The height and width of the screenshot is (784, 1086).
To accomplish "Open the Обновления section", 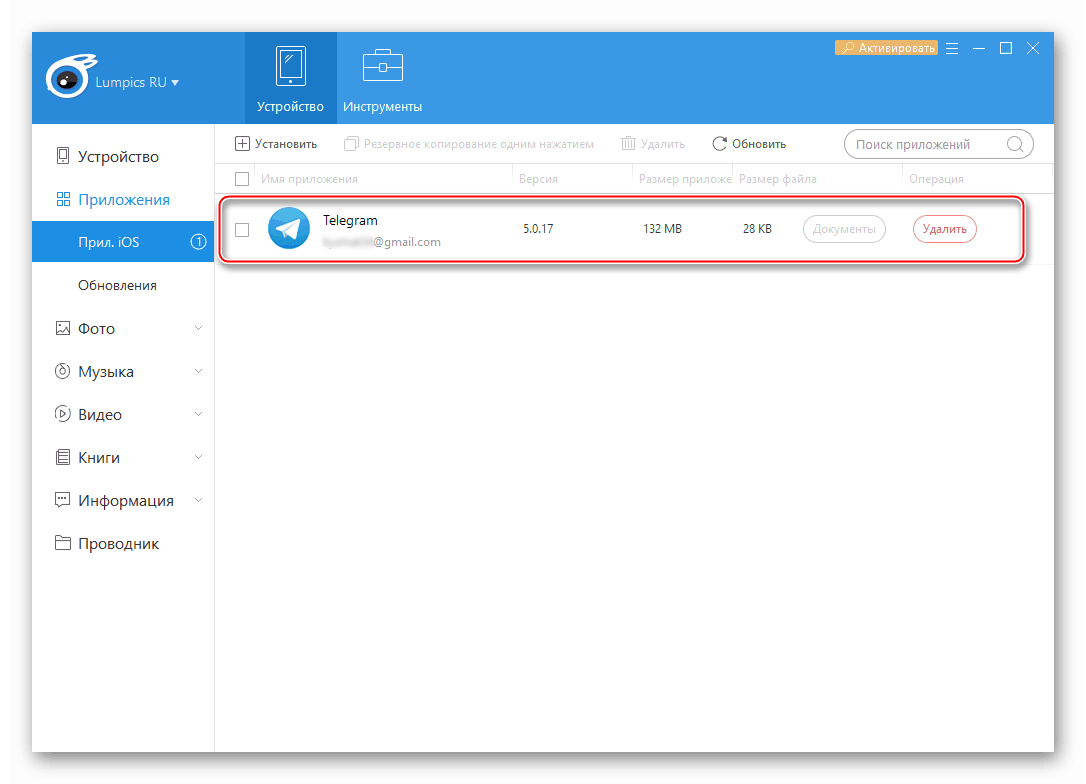I will tap(123, 285).
